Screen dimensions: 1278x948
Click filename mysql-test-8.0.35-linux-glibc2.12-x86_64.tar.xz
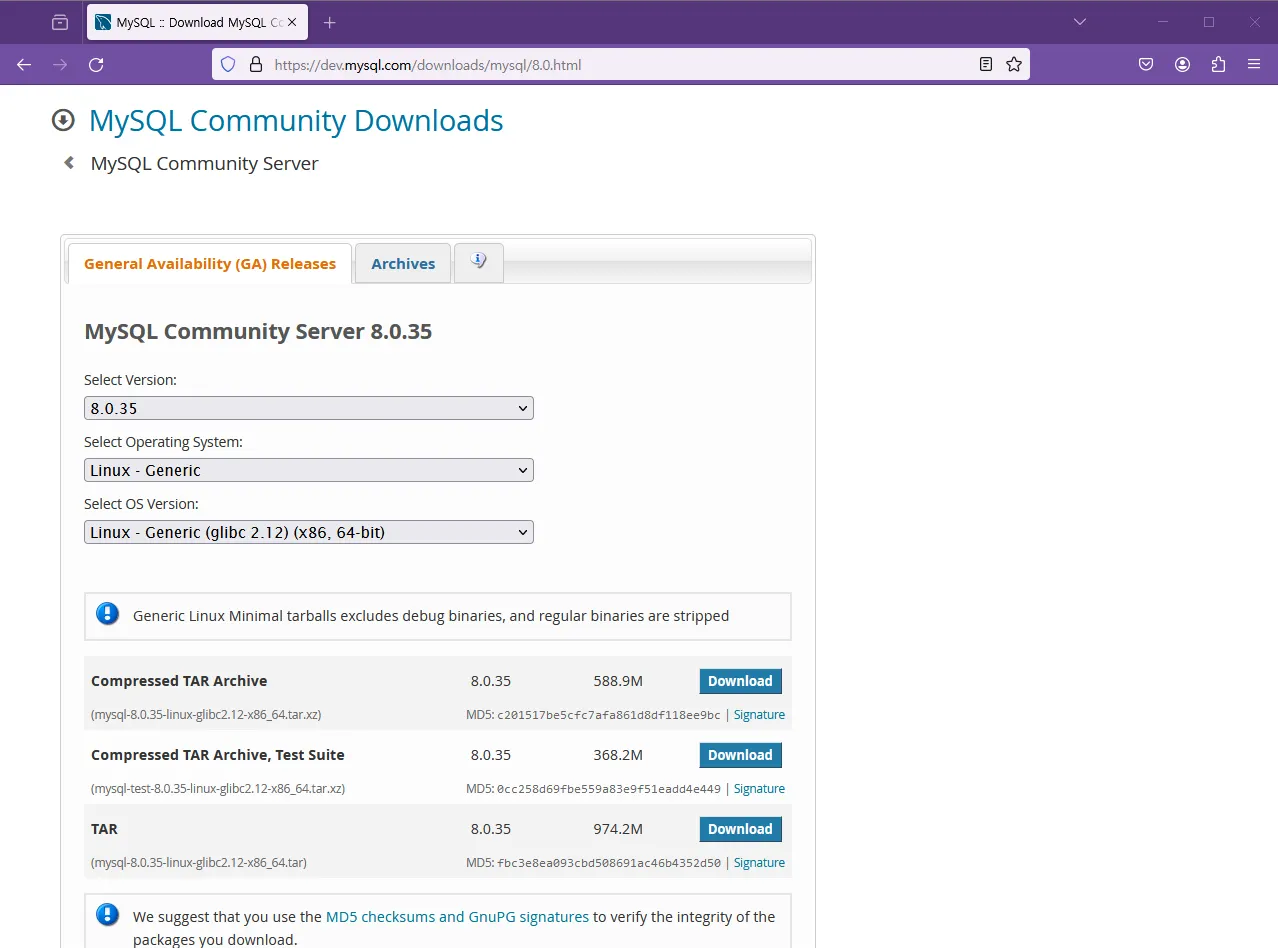[x=218, y=789]
